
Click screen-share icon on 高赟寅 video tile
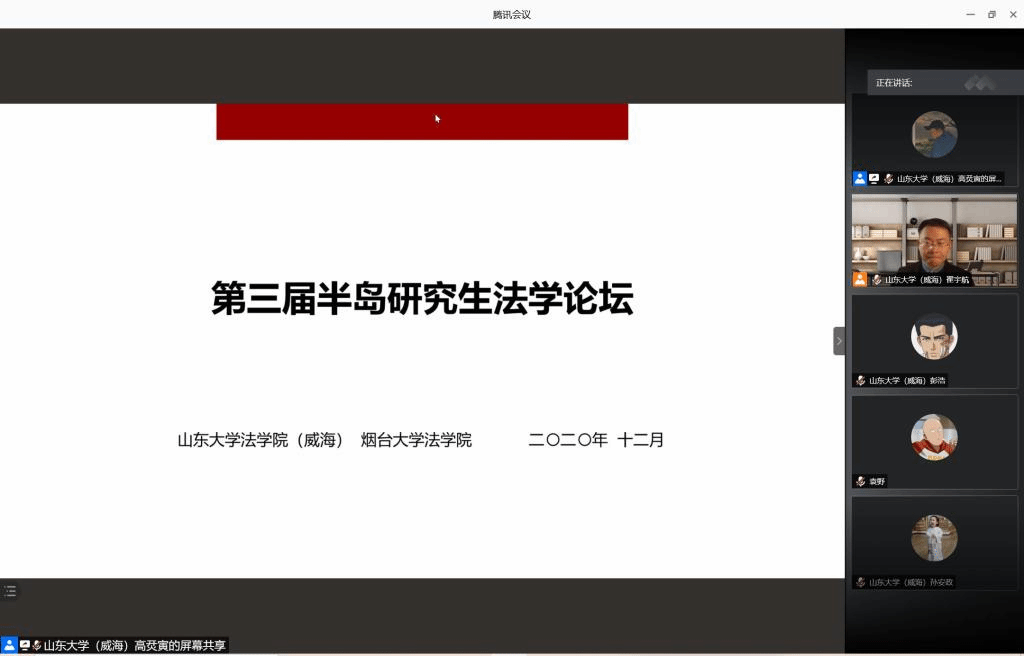[874, 179]
